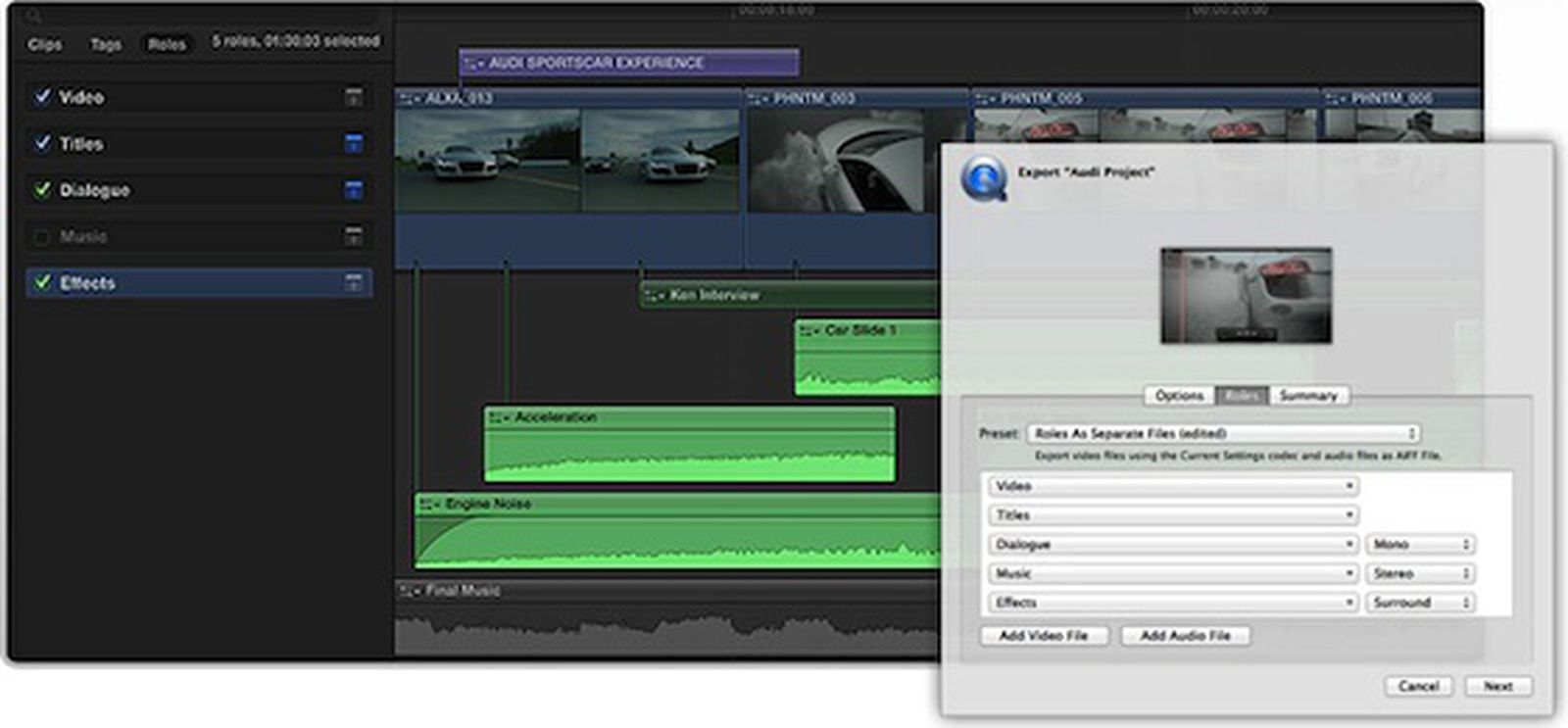Click the Titles role lane icon

(x=353, y=143)
